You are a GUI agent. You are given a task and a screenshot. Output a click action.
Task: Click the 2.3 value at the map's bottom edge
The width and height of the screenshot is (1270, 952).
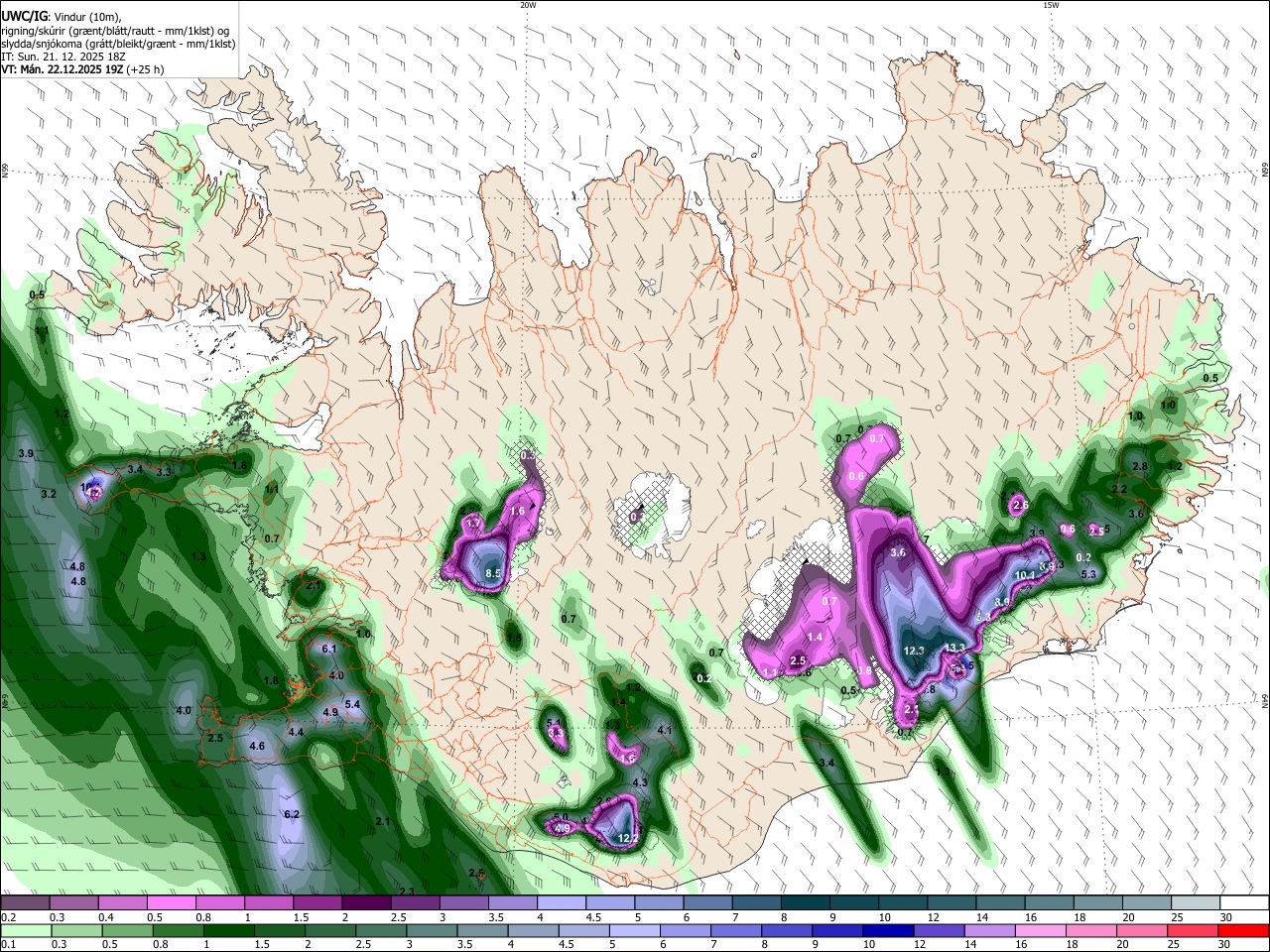406,892
